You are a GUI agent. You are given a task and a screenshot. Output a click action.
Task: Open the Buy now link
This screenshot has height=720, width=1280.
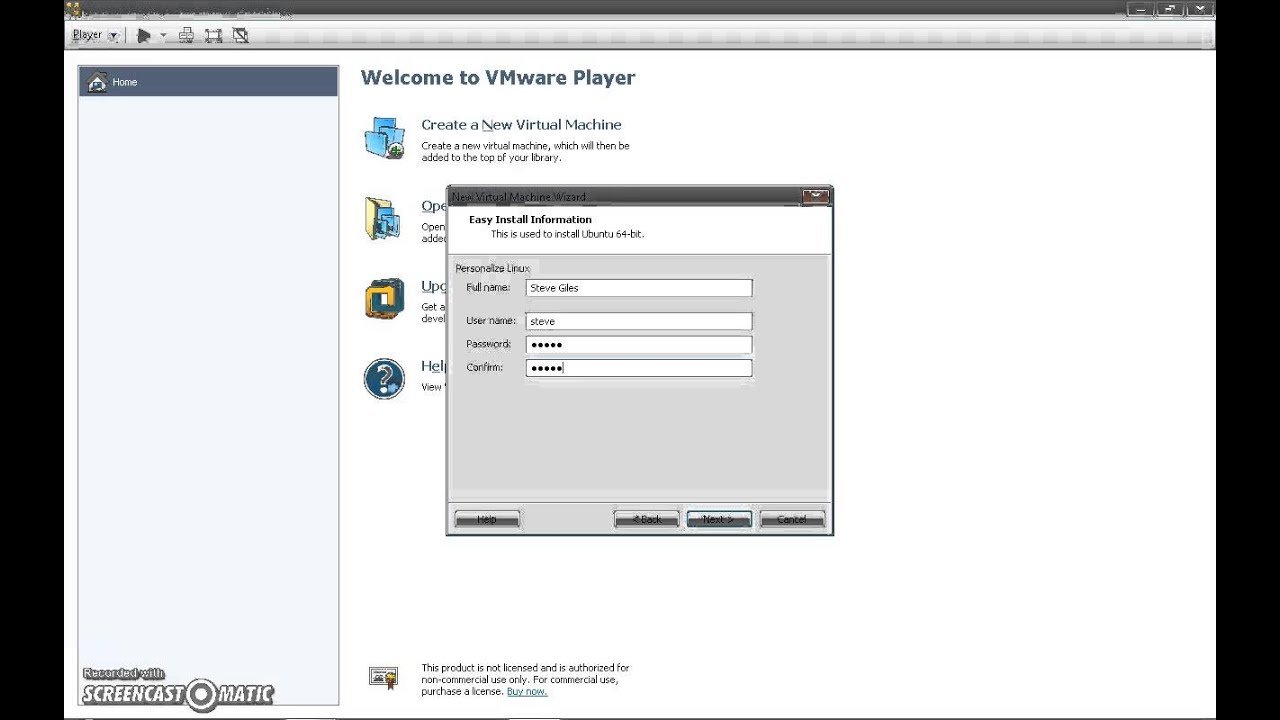pos(527,691)
